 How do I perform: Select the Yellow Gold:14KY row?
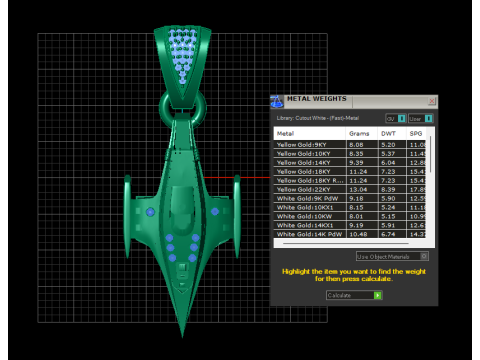[x=350, y=163]
